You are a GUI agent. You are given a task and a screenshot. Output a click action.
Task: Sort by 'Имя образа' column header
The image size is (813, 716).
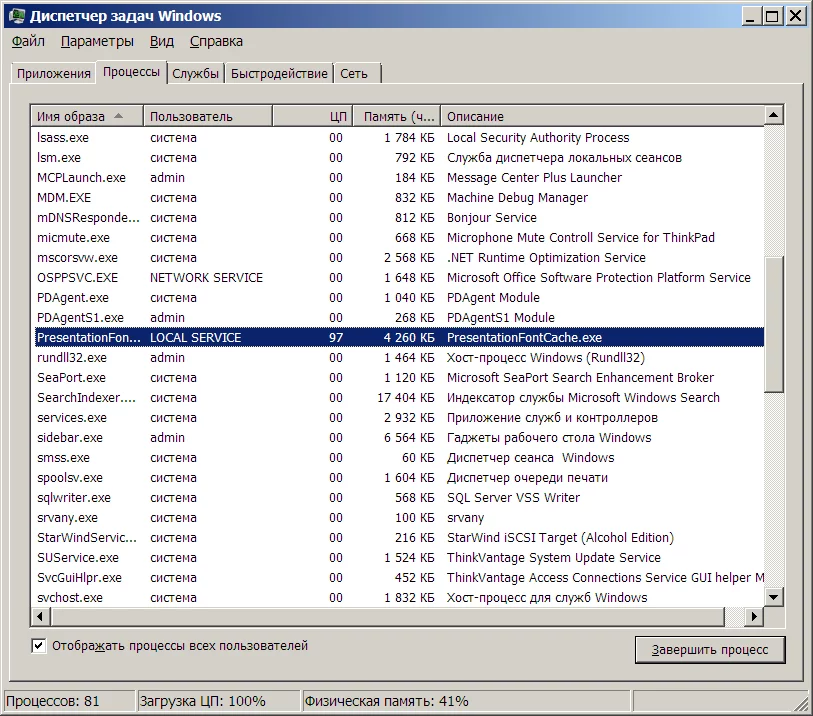86,117
